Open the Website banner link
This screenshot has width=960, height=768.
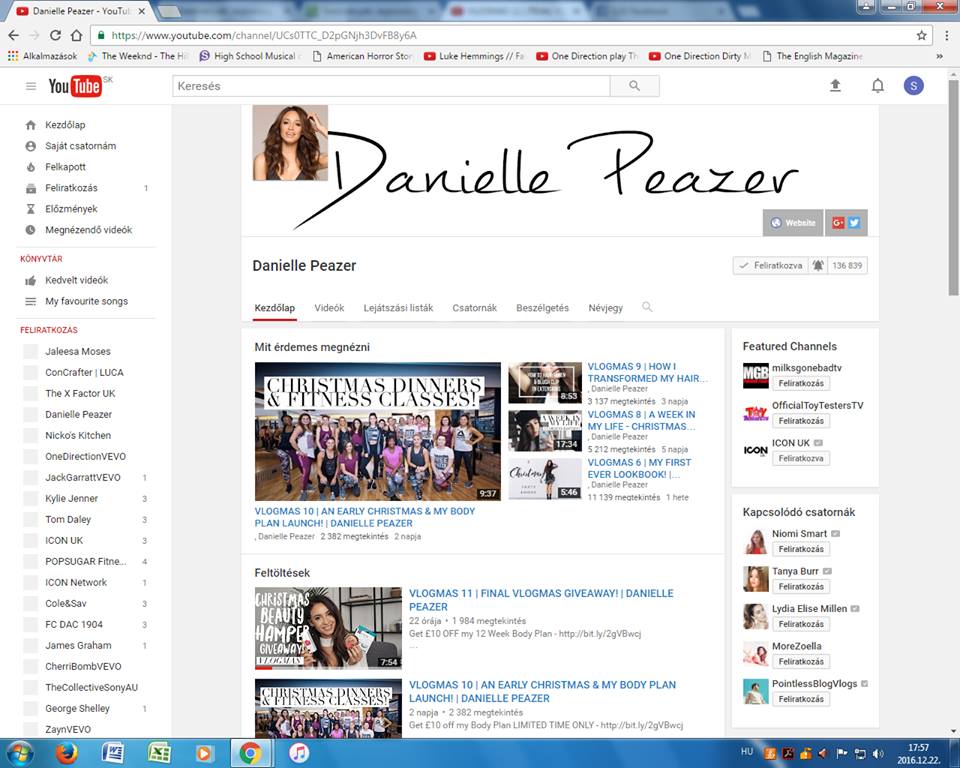[x=793, y=223]
